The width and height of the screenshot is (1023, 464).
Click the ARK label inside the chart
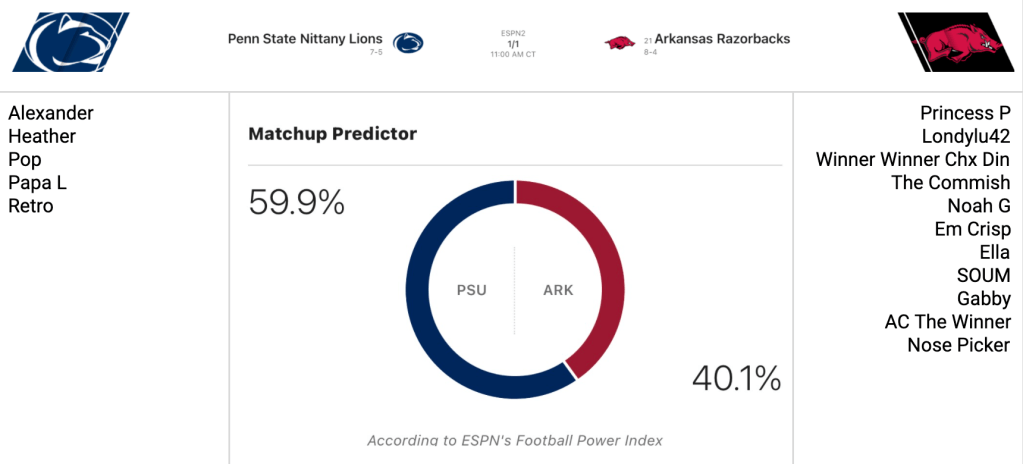pos(558,290)
